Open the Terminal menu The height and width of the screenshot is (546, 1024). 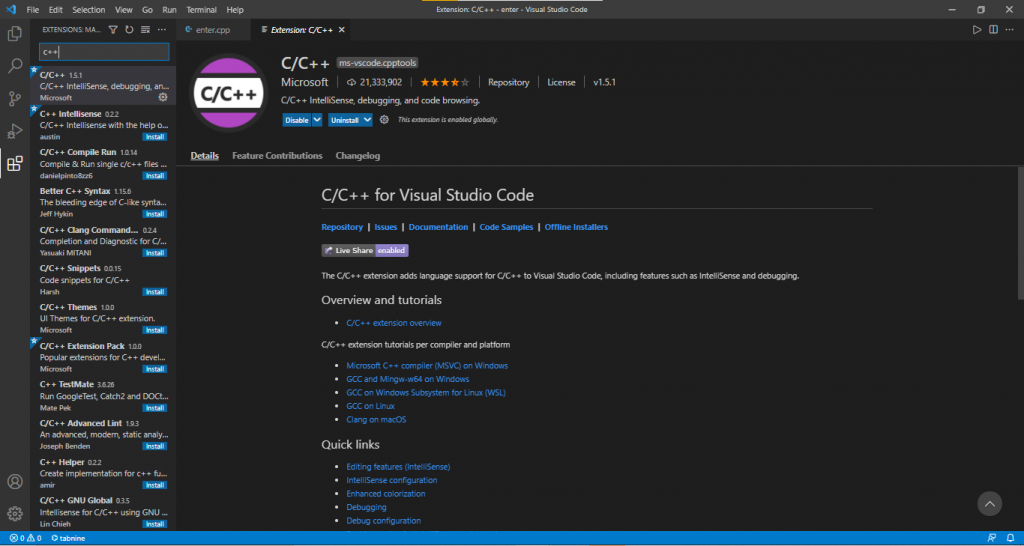coord(201,10)
